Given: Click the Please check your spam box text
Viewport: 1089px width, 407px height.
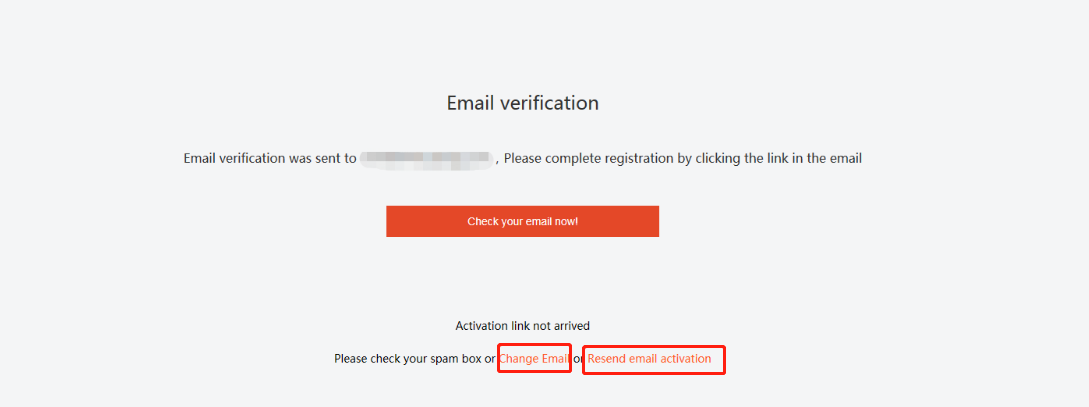Looking at the screenshot, I should pyautogui.click(x=407, y=359).
